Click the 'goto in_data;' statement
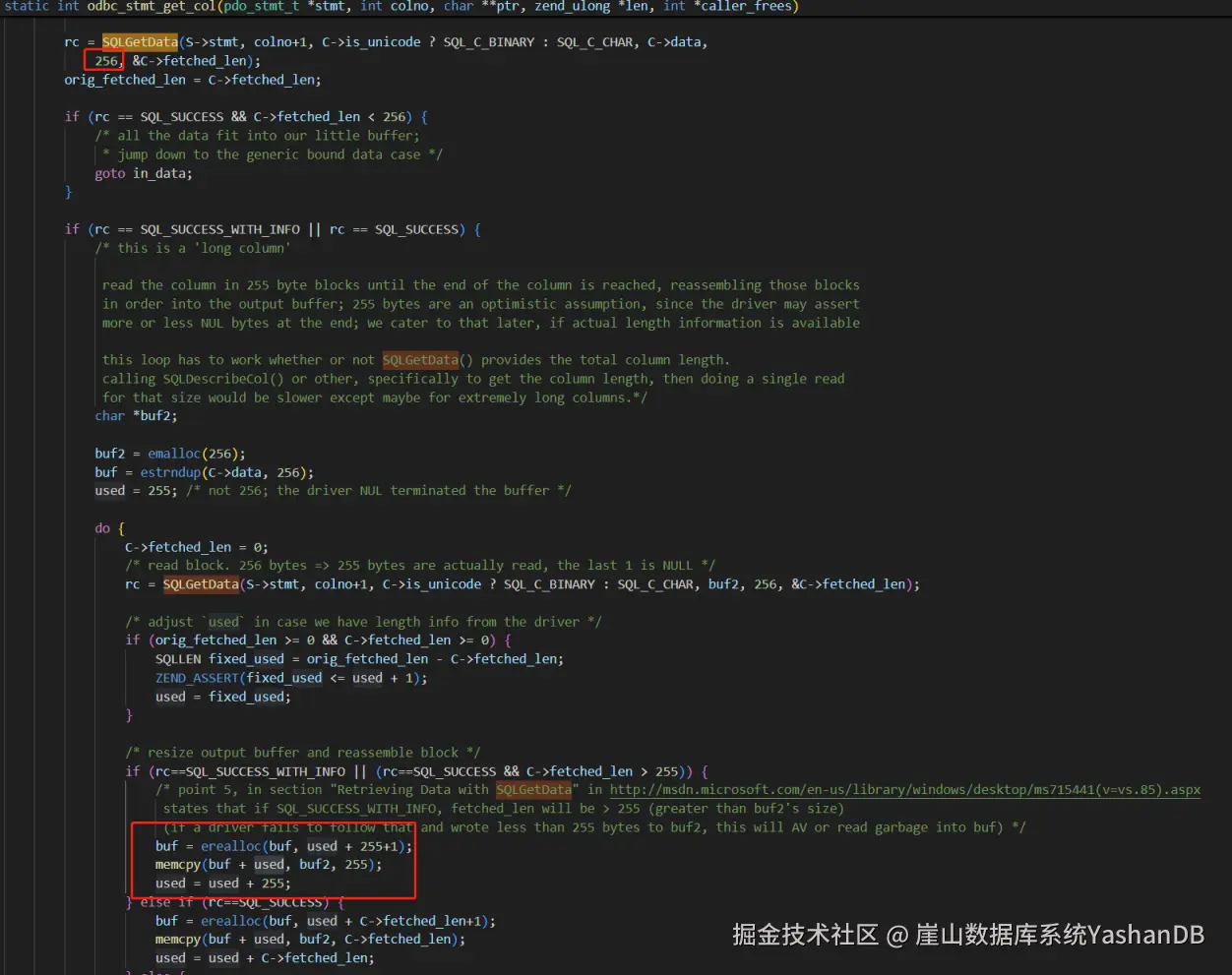Image resolution: width=1232 pixels, height=975 pixels. pyautogui.click(x=144, y=173)
